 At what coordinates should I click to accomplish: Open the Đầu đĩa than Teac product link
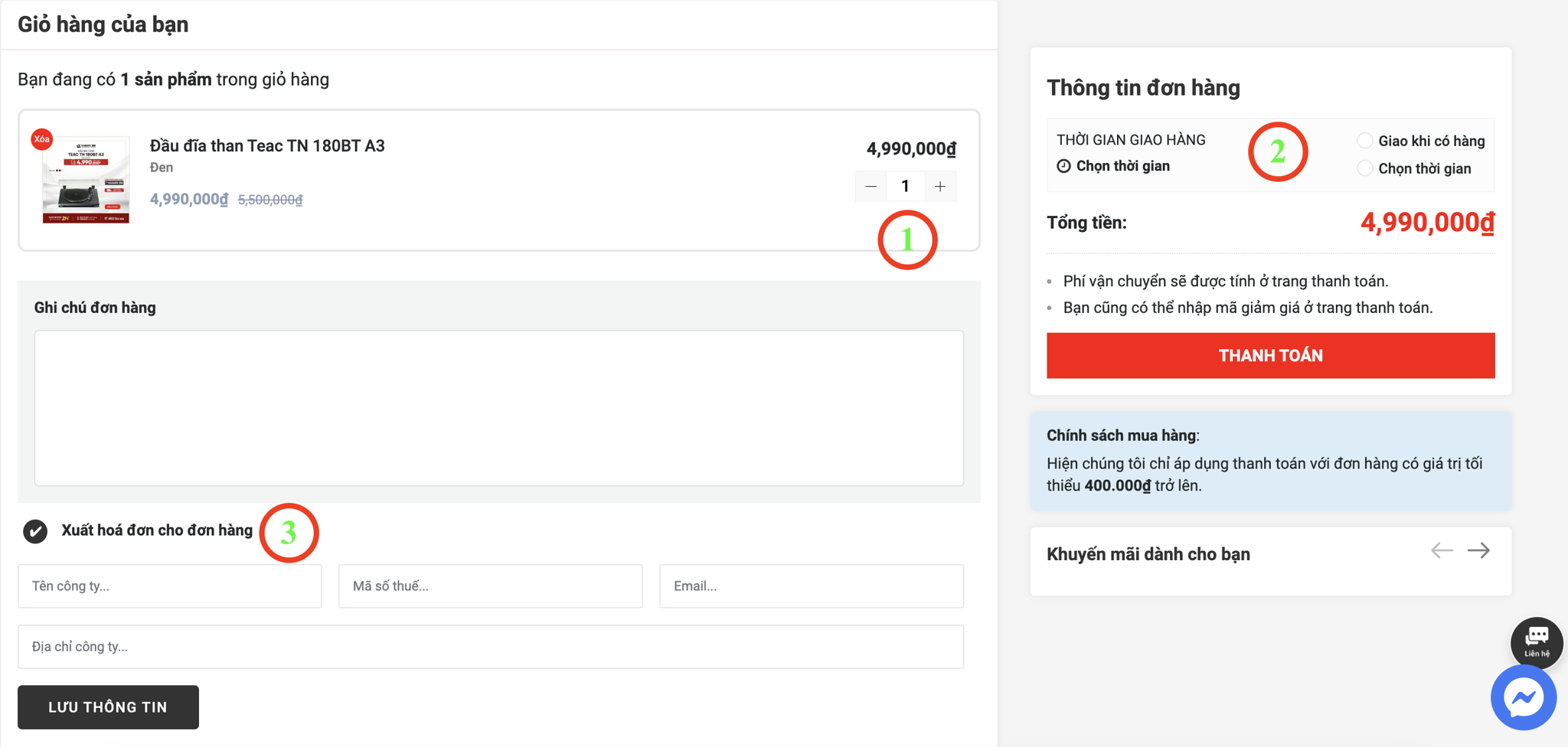click(267, 146)
